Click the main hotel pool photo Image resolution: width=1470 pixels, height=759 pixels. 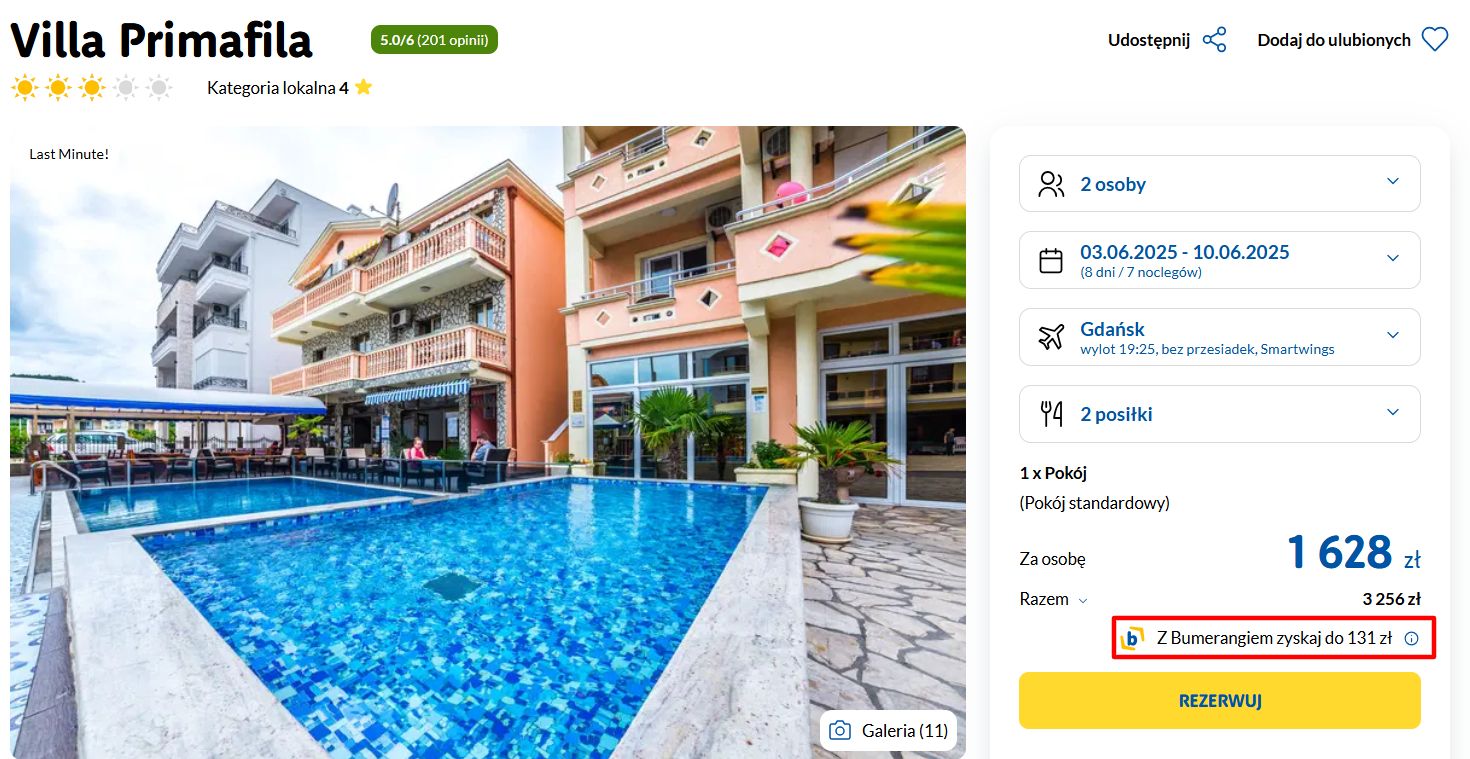point(488,442)
